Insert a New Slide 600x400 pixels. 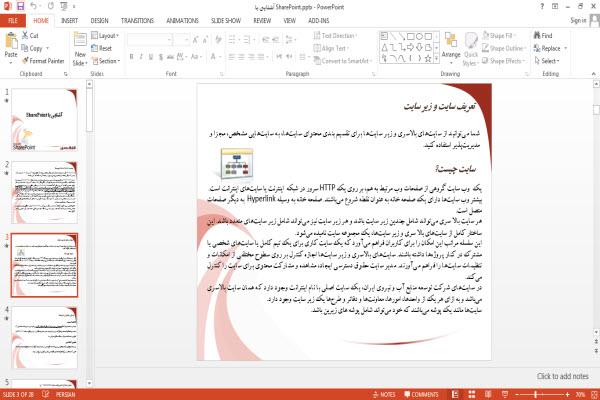point(80,49)
